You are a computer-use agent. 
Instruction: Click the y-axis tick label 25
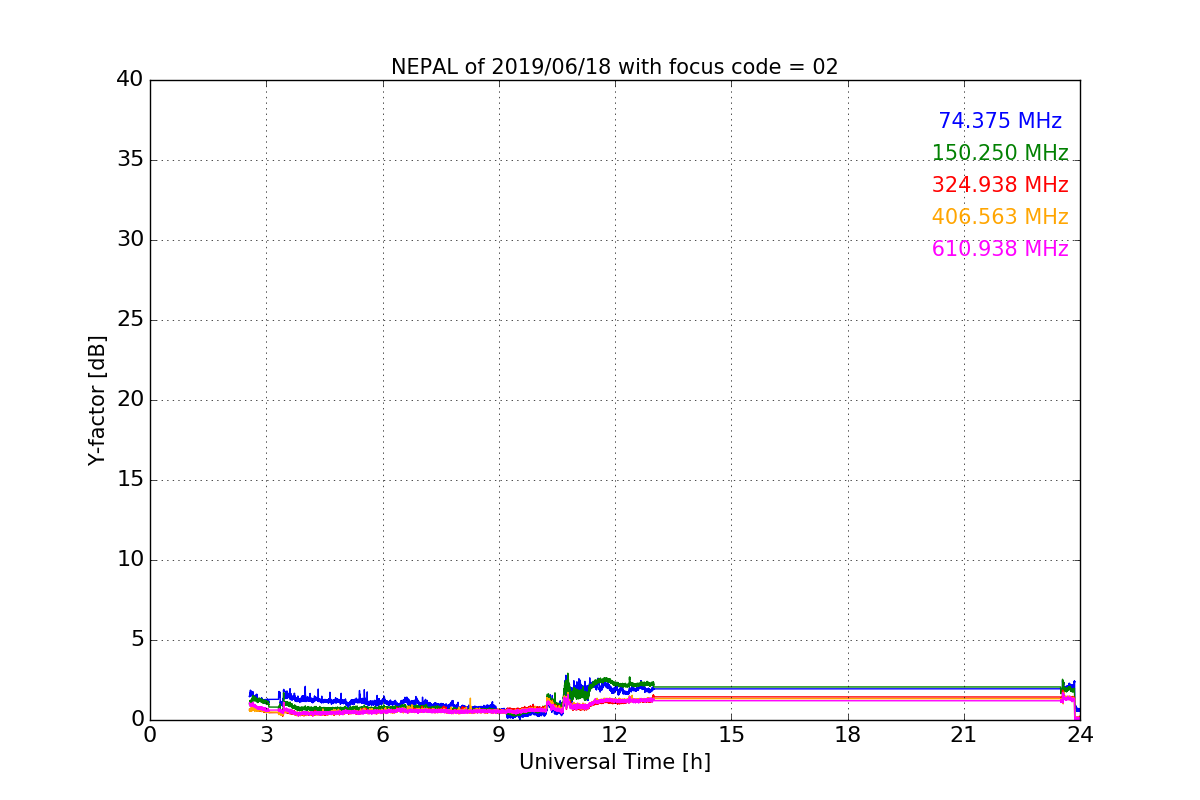tap(130, 320)
